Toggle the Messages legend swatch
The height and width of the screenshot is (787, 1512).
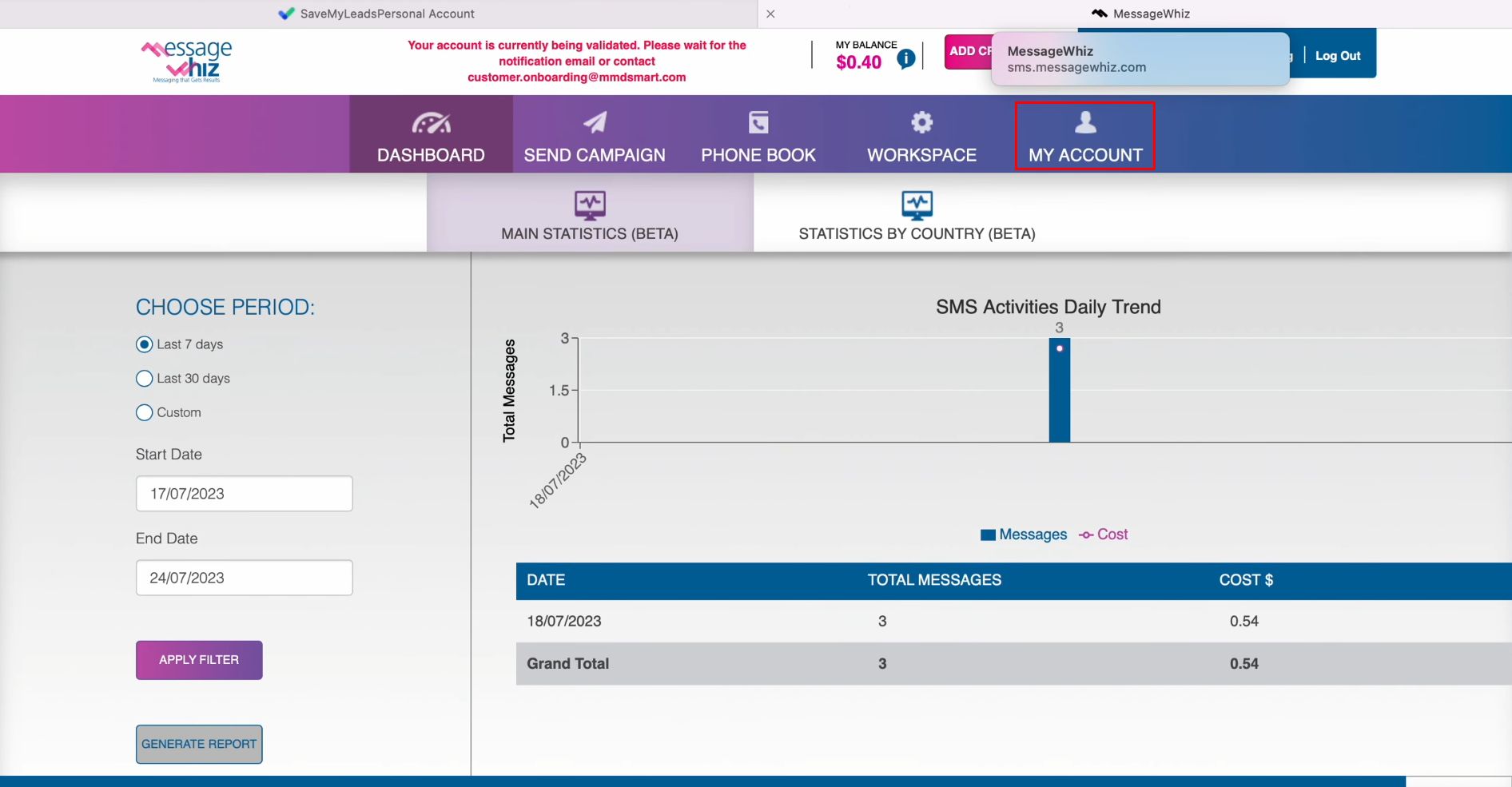[988, 535]
